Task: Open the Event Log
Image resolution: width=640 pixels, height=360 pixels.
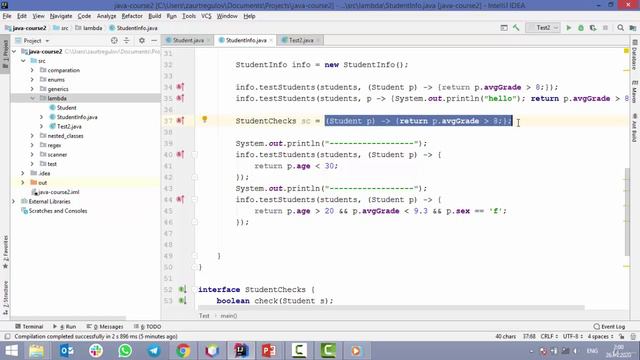Action: [609, 327]
